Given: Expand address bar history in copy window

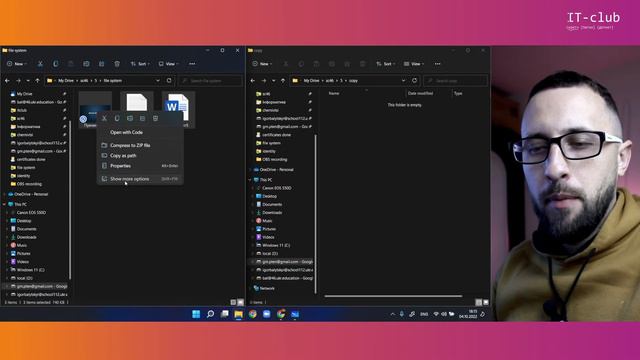Looking at the screenshot, I should (x=403, y=81).
